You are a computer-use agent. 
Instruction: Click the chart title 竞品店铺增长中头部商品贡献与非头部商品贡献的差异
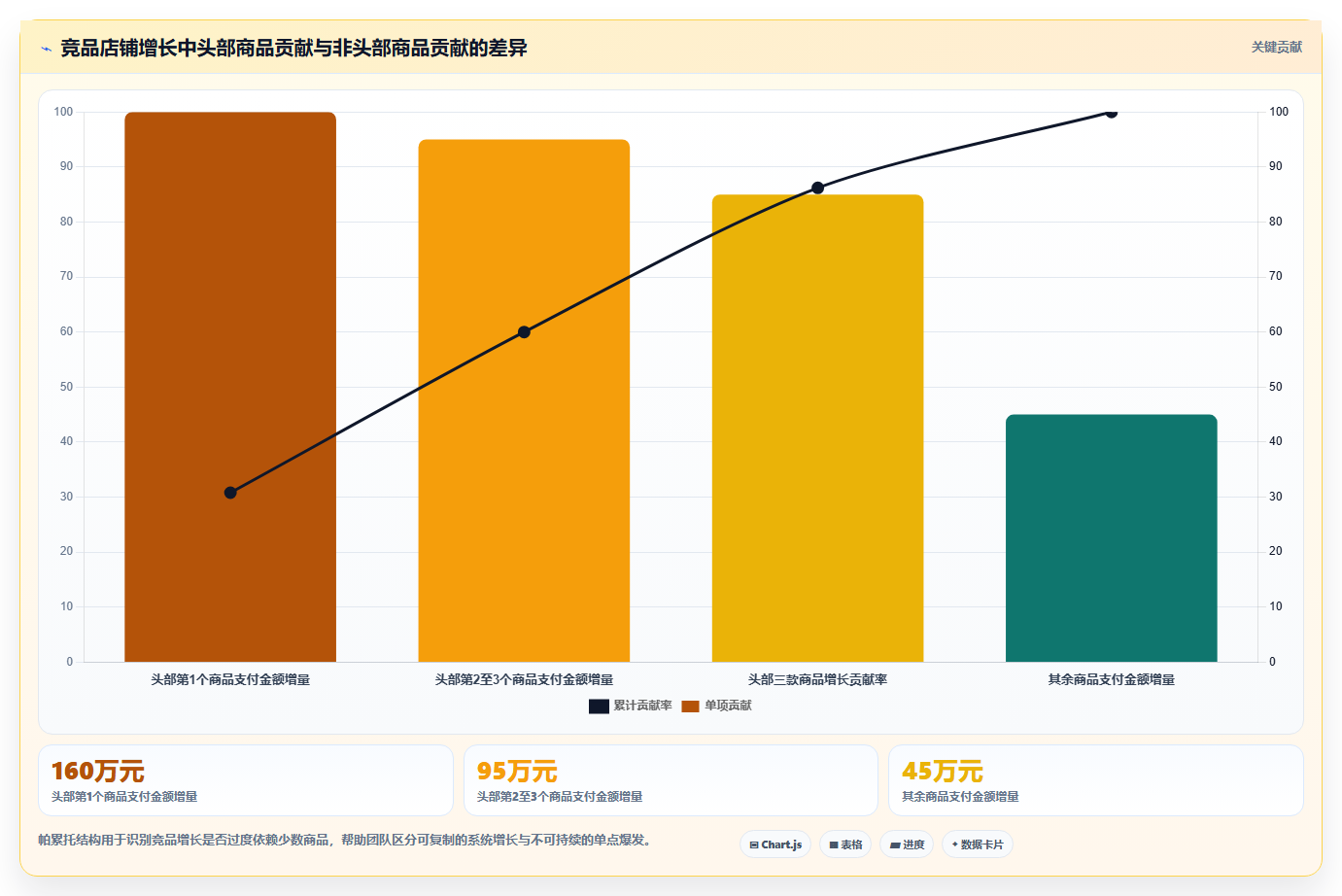293,48
